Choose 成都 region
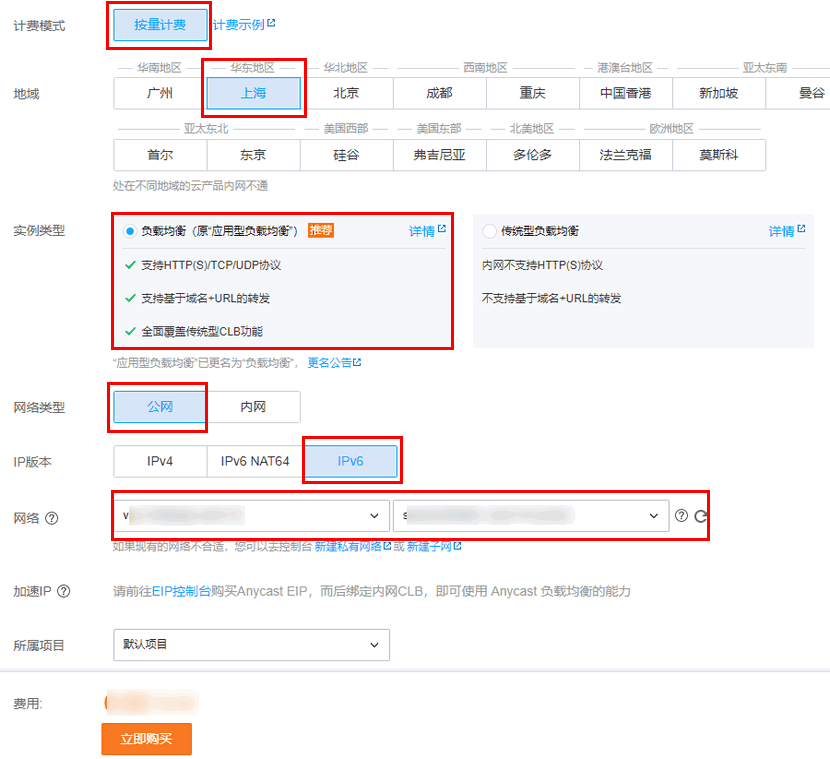Screen dimensions: 830x759 tap(440, 93)
